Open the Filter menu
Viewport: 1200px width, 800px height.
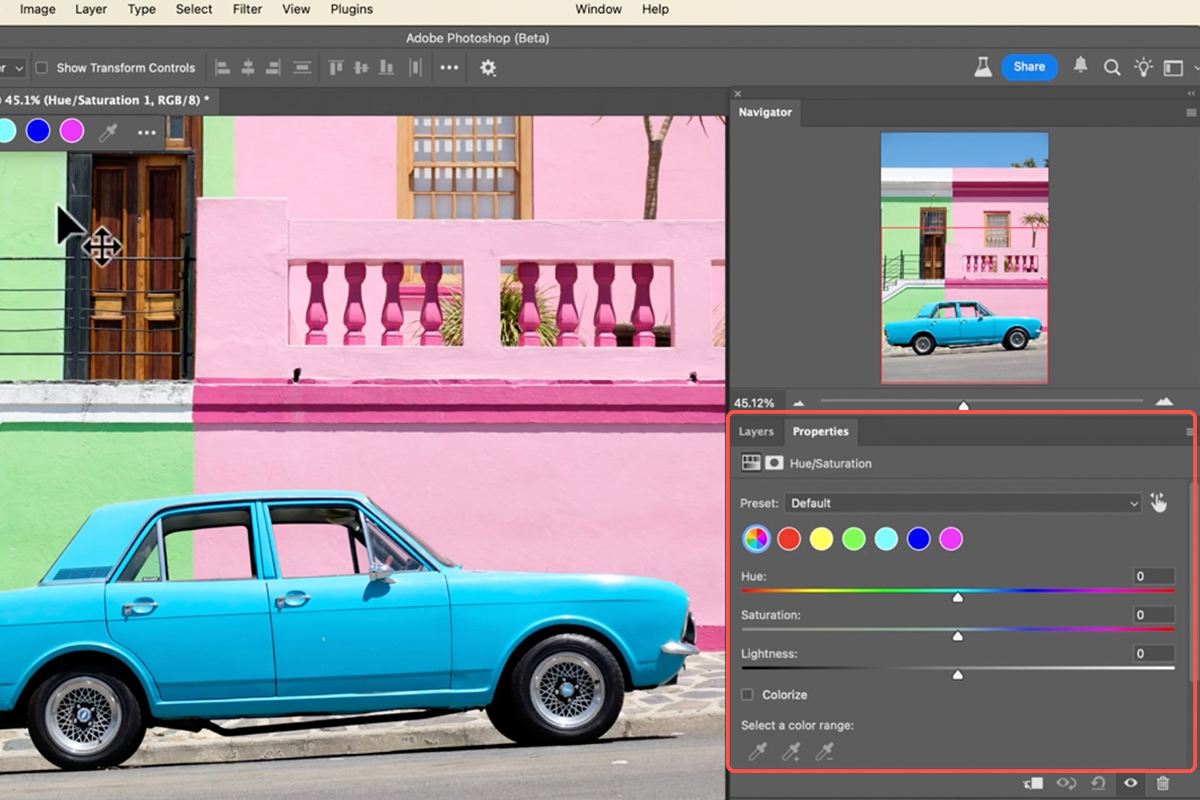(x=247, y=9)
